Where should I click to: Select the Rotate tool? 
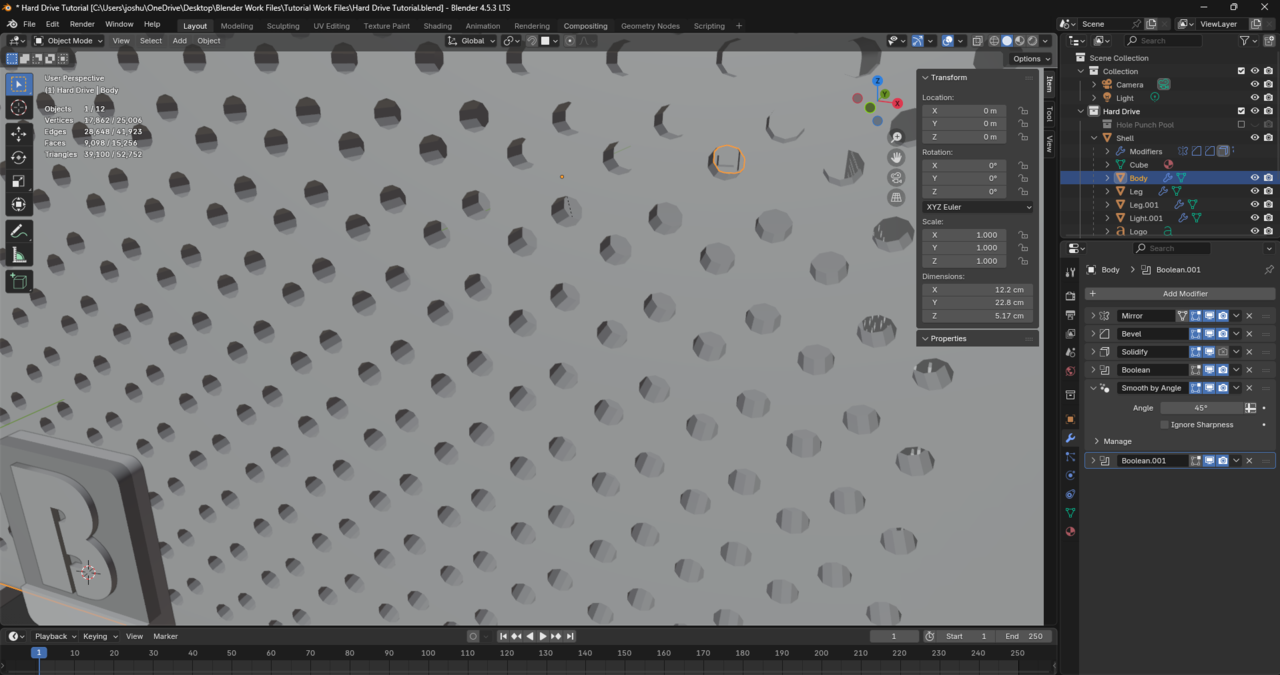[x=18, y=157]
